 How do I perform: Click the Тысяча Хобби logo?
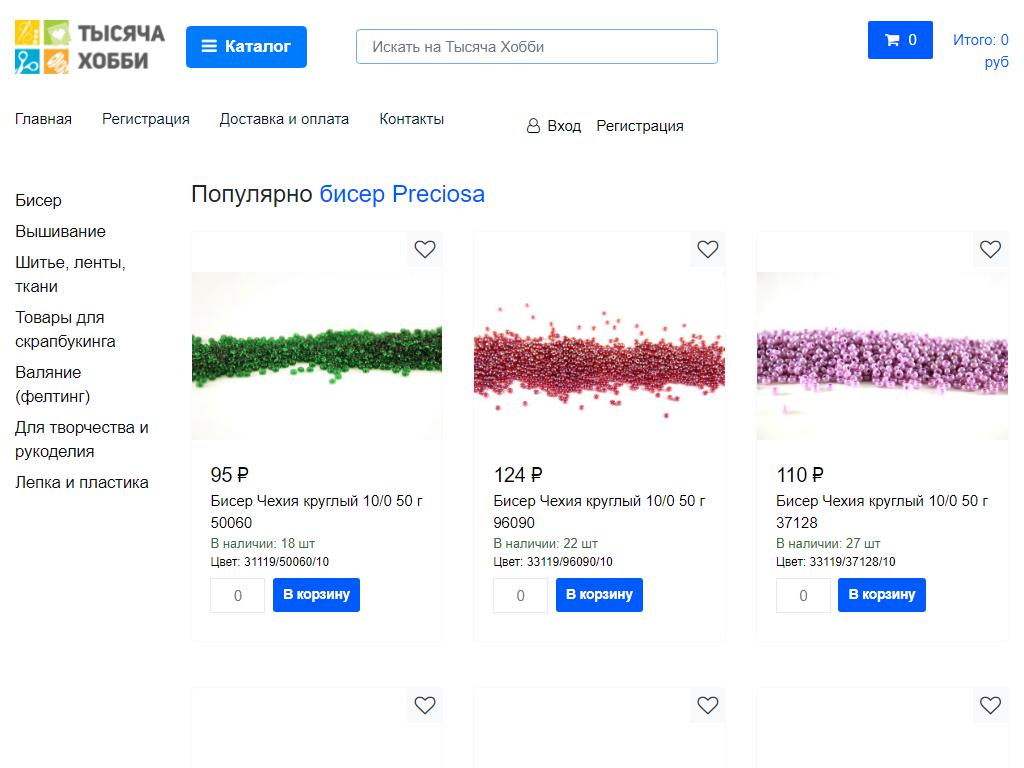point(90,47)
